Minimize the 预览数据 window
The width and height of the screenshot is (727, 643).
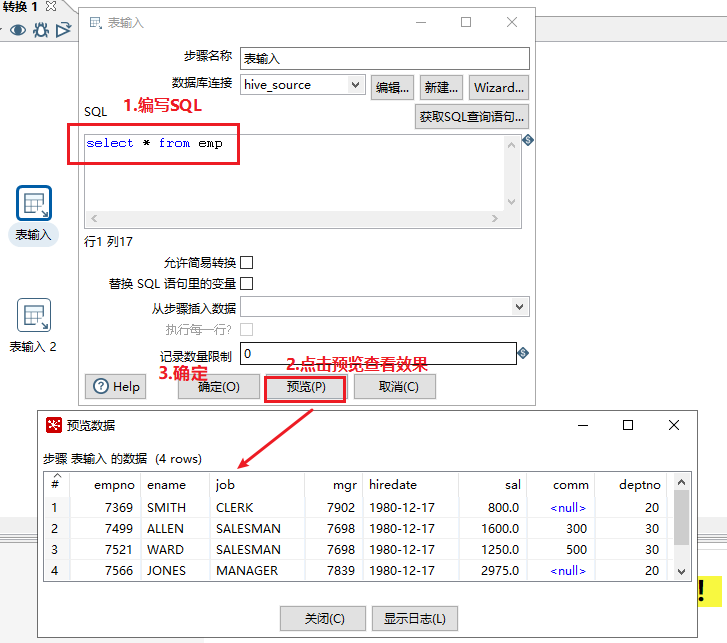[583, 425]
